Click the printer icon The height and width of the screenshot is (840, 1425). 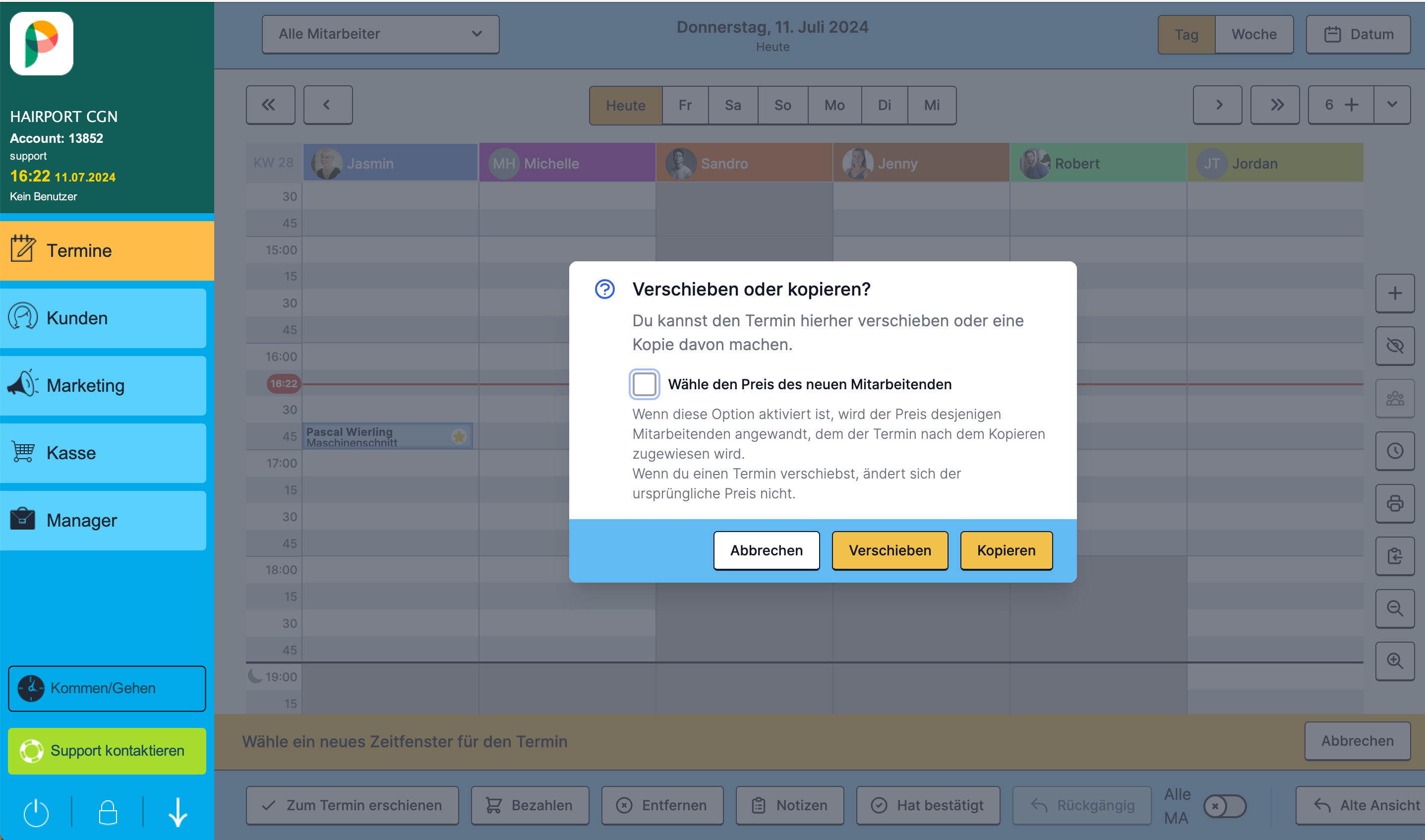tap(1395, 503)
